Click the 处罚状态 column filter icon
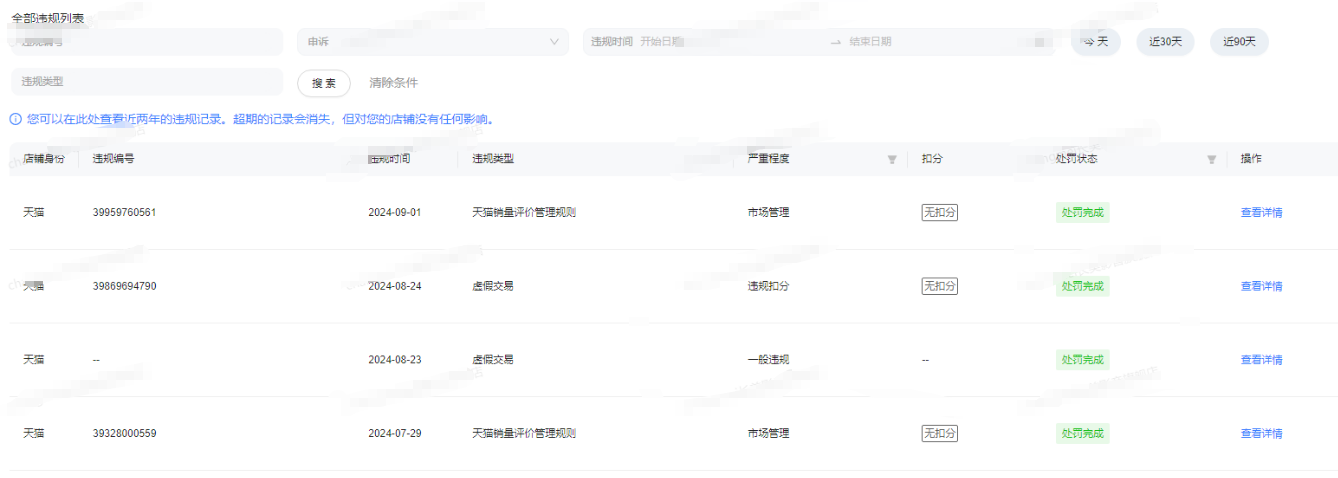Image resolution: width=1338 pixels, height=478 pixels. [x=1211, y=159]
